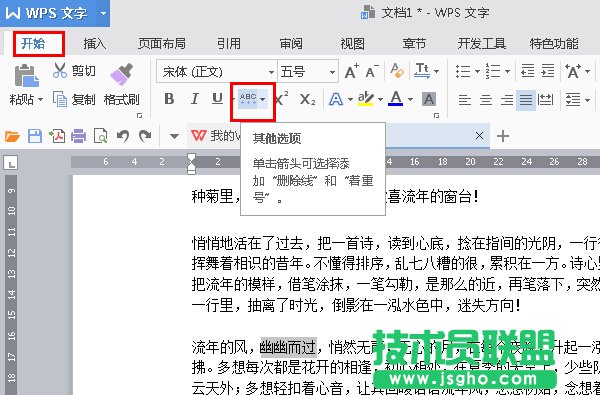Click the save disk icon
600x395 pixels.
(35, 136)
